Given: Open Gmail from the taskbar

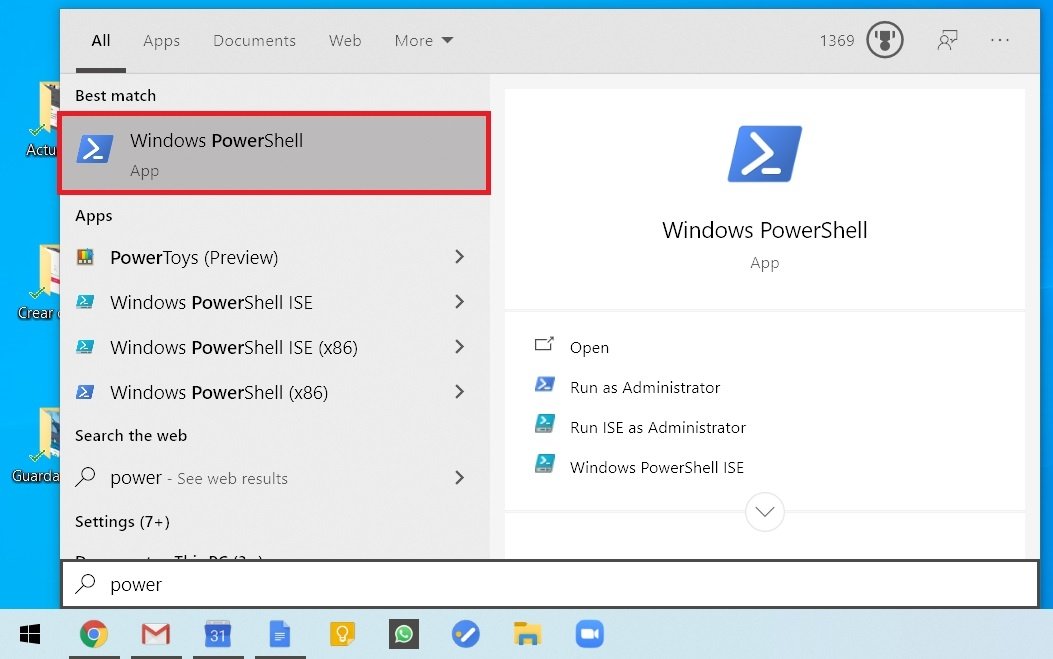Looking at the screenshot, I should 156,634.
